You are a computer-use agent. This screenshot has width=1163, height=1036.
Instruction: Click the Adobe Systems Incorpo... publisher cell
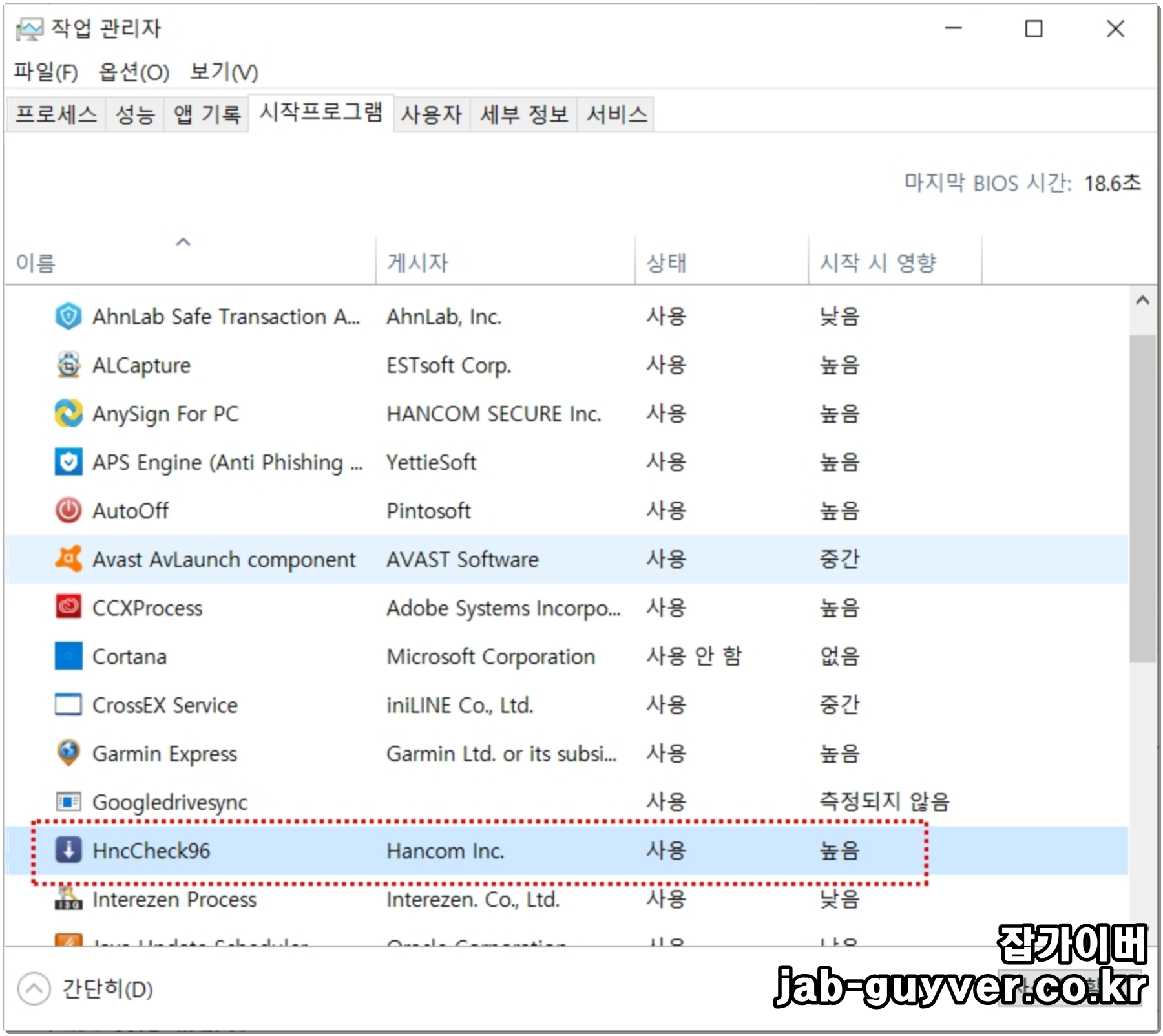click(503, 608)
